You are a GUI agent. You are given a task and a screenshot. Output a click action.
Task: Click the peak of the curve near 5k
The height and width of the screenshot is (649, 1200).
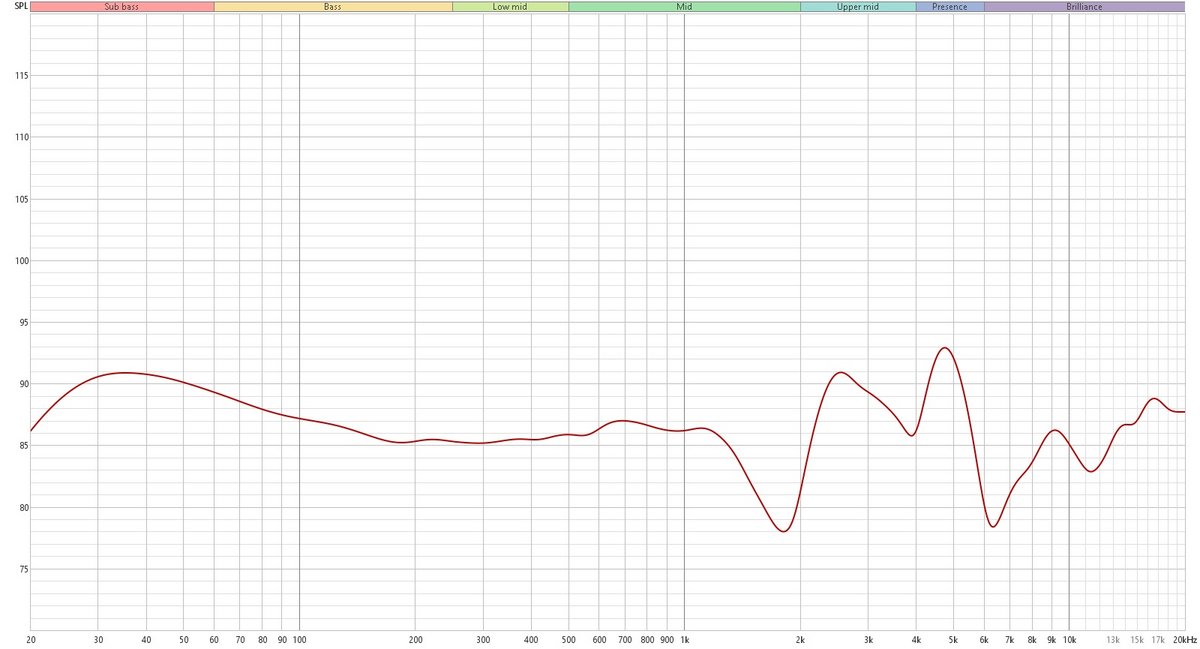pyautogui.click(x=944, y=349)
